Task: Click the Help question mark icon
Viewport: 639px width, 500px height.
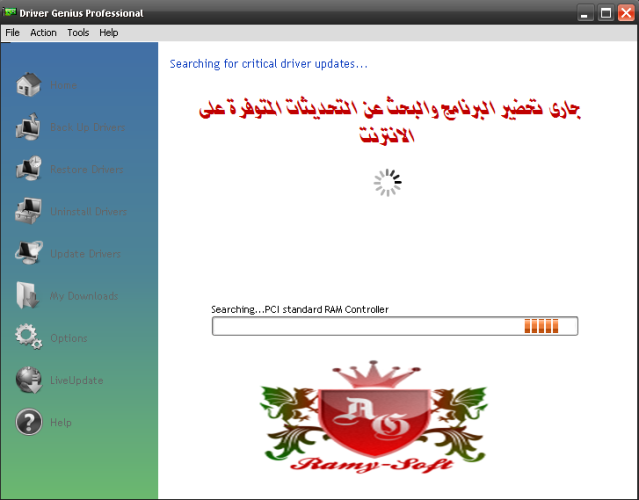Action: pos(29,422)
